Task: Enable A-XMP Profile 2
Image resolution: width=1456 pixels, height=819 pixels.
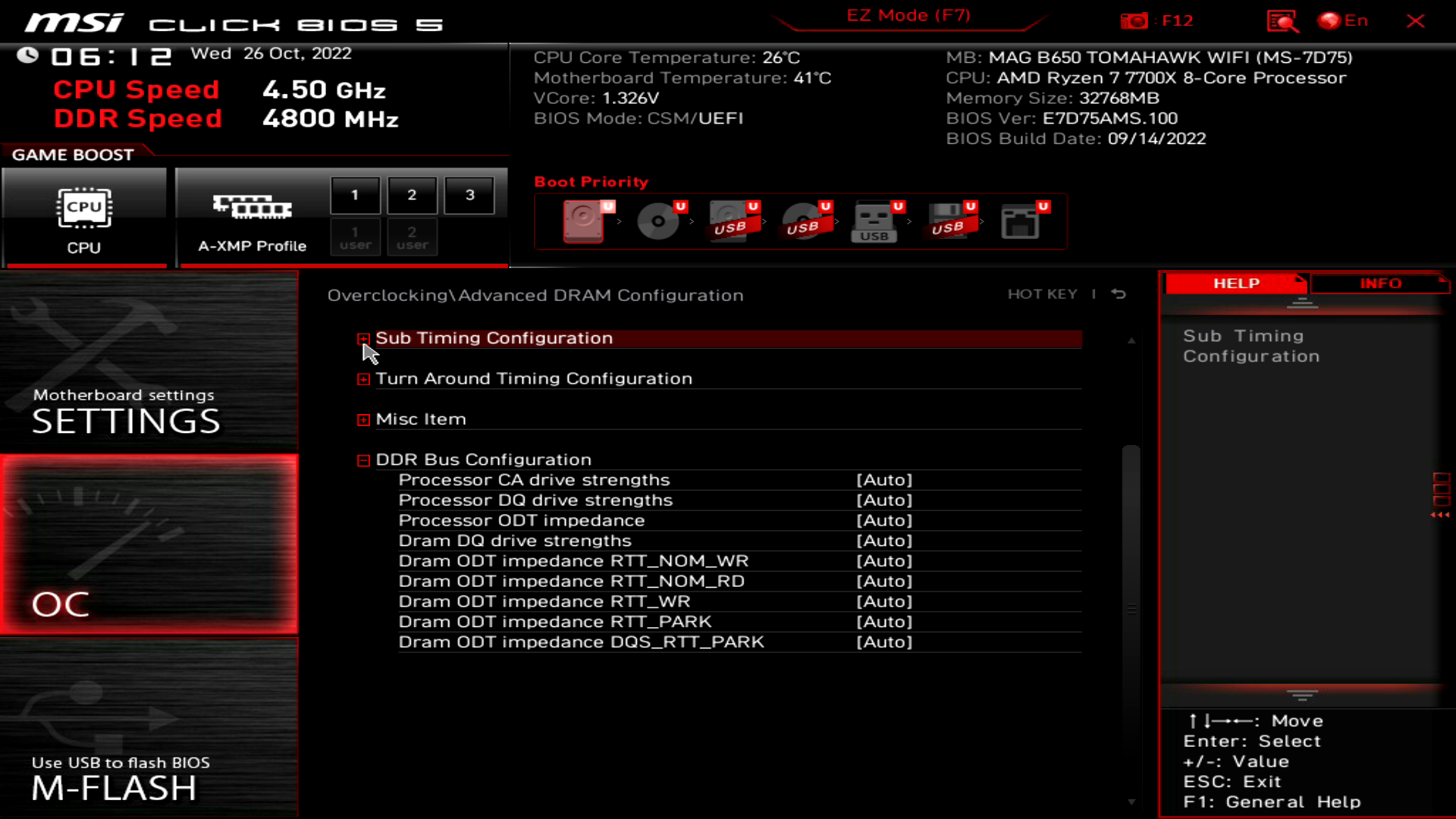Action: click(x=412, y=194)
